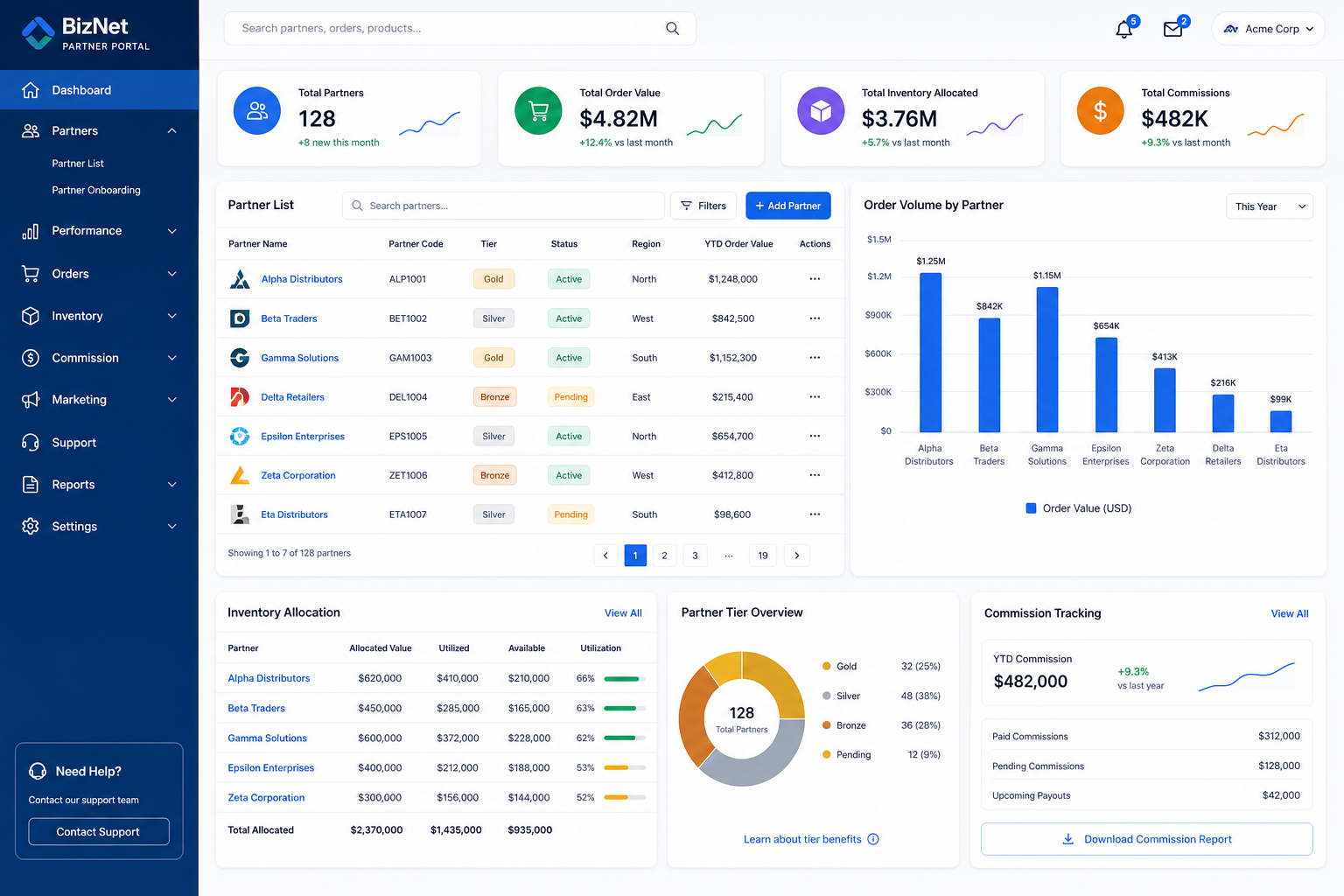
Task: Open Beta Traders partner link in Partner List
Action: [289, 318]
